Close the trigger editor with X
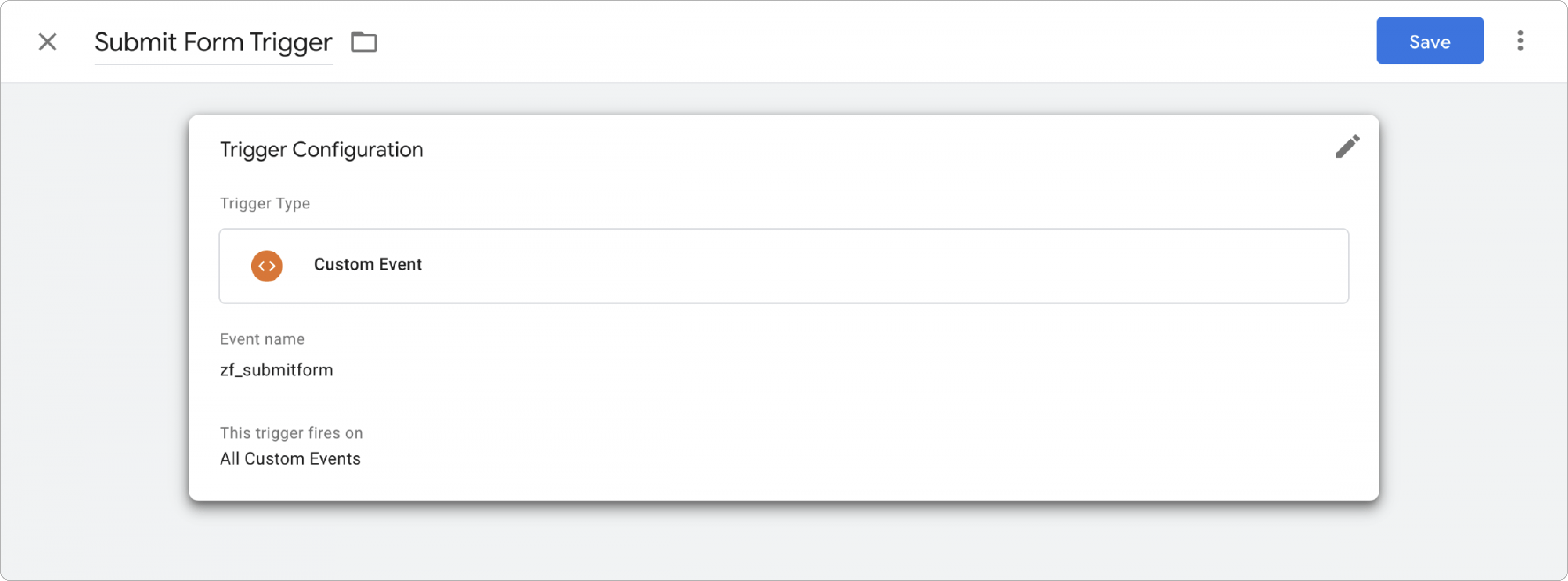This screenshot has width=1568, height=581. [x=48, y=42]
